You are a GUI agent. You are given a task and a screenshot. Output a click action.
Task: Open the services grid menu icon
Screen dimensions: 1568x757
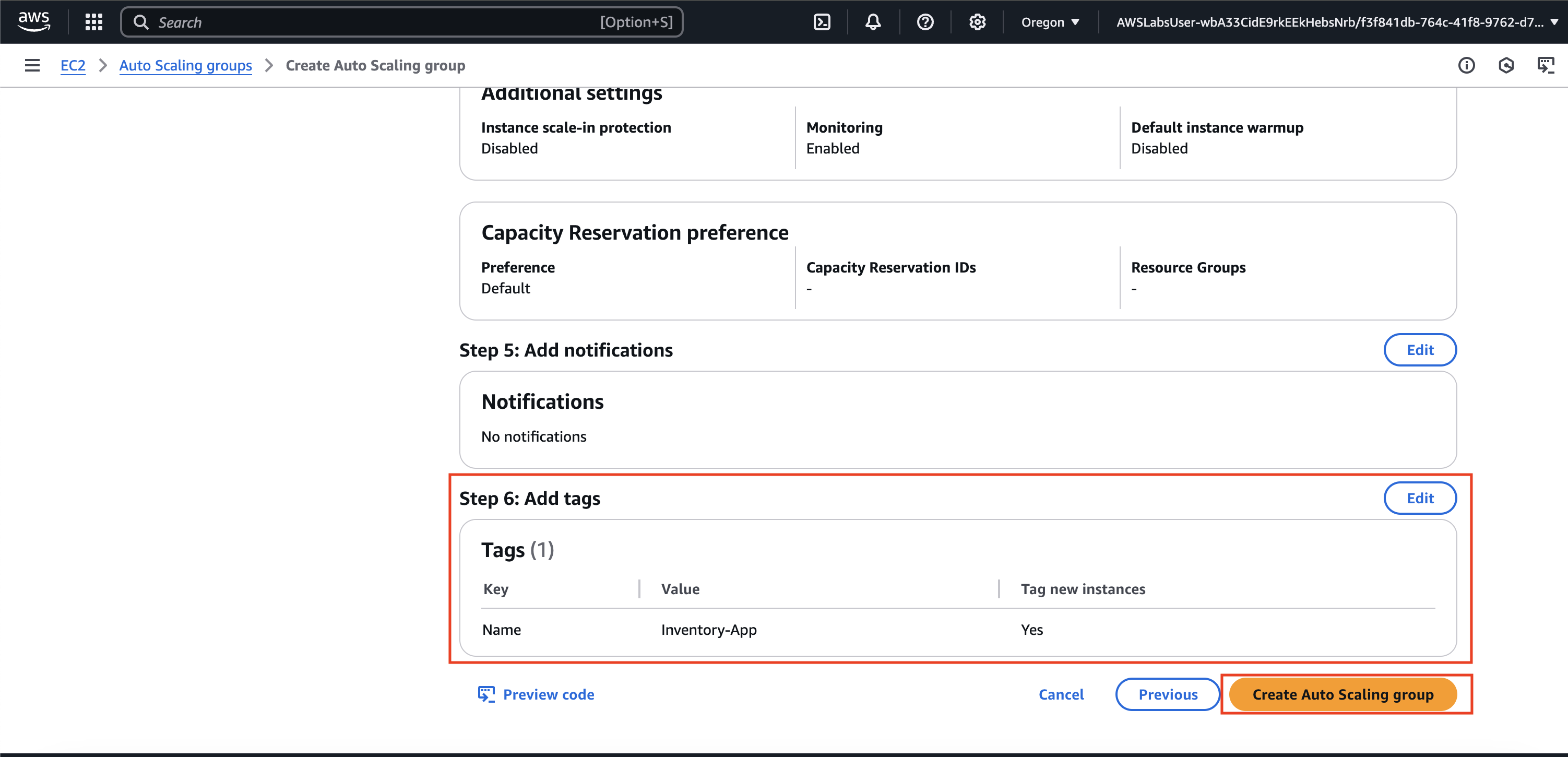[x=94, y=22]
